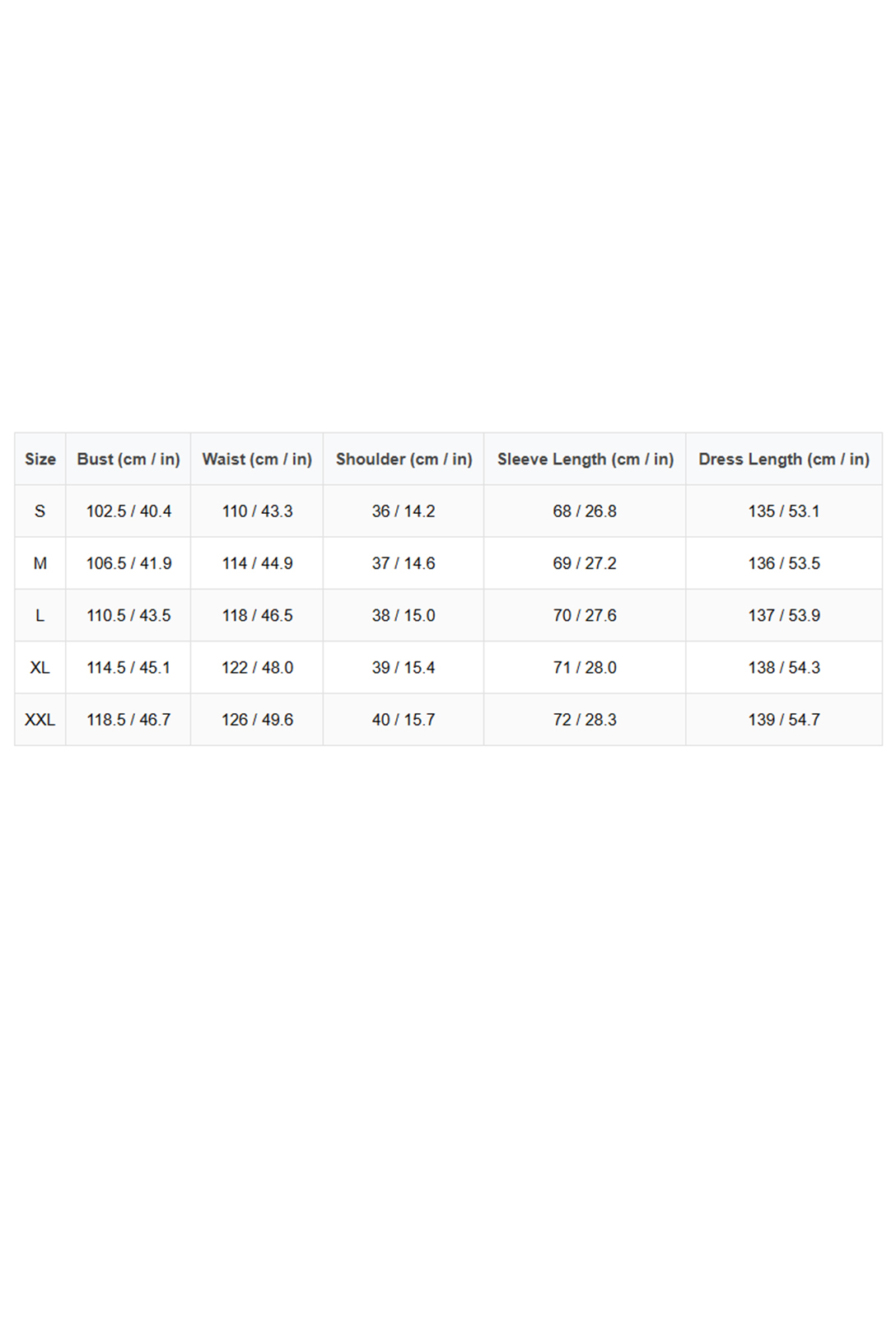Click bust value 118.5 / 46.7
This screenshot has width=896, height=1344.
(x=128, y=720)
